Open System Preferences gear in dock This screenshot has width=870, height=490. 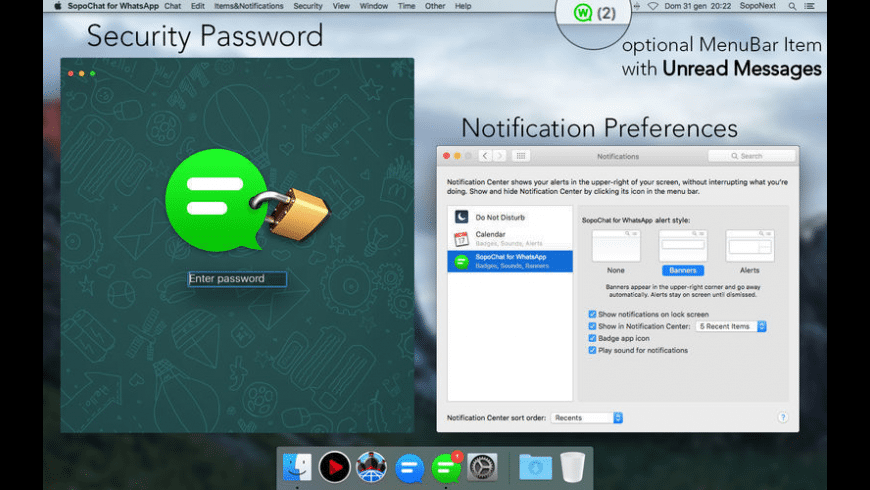click(x=482, y=467)
